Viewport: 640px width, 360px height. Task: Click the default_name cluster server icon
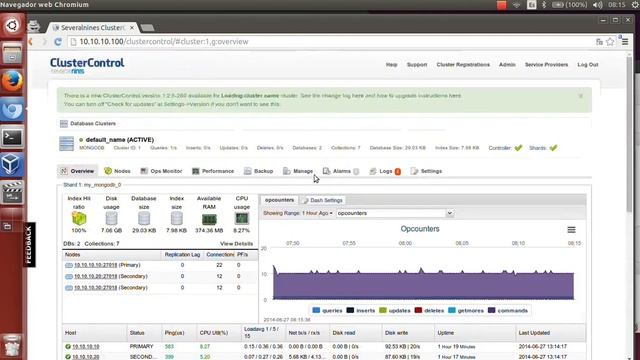pos(67,144)
